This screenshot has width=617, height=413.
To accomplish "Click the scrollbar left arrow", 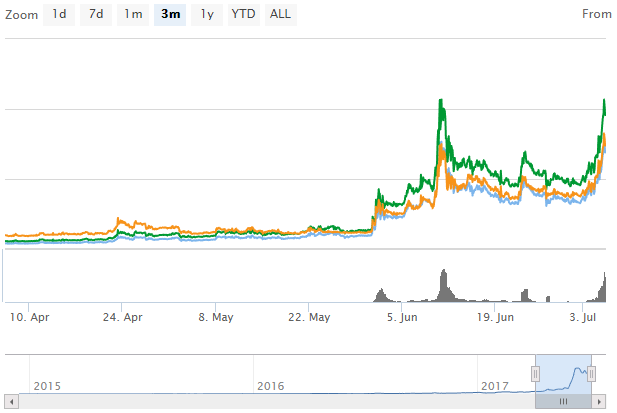I will coord(12,402).
